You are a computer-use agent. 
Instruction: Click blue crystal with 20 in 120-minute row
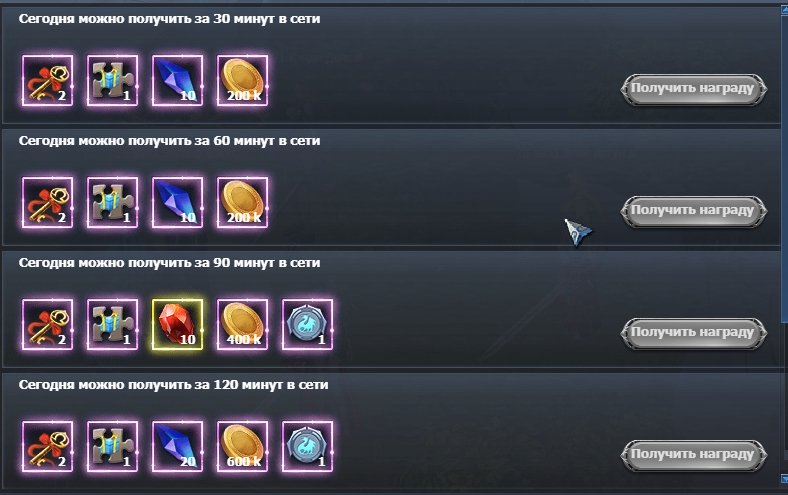(x=177, y=447)
